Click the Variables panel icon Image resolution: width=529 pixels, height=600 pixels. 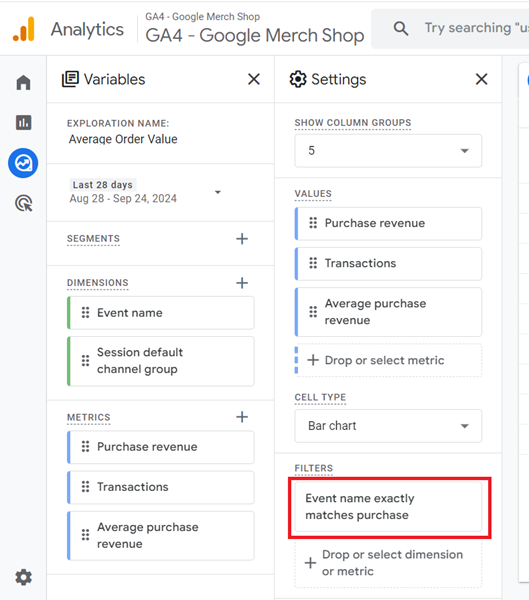coord(70,79)
